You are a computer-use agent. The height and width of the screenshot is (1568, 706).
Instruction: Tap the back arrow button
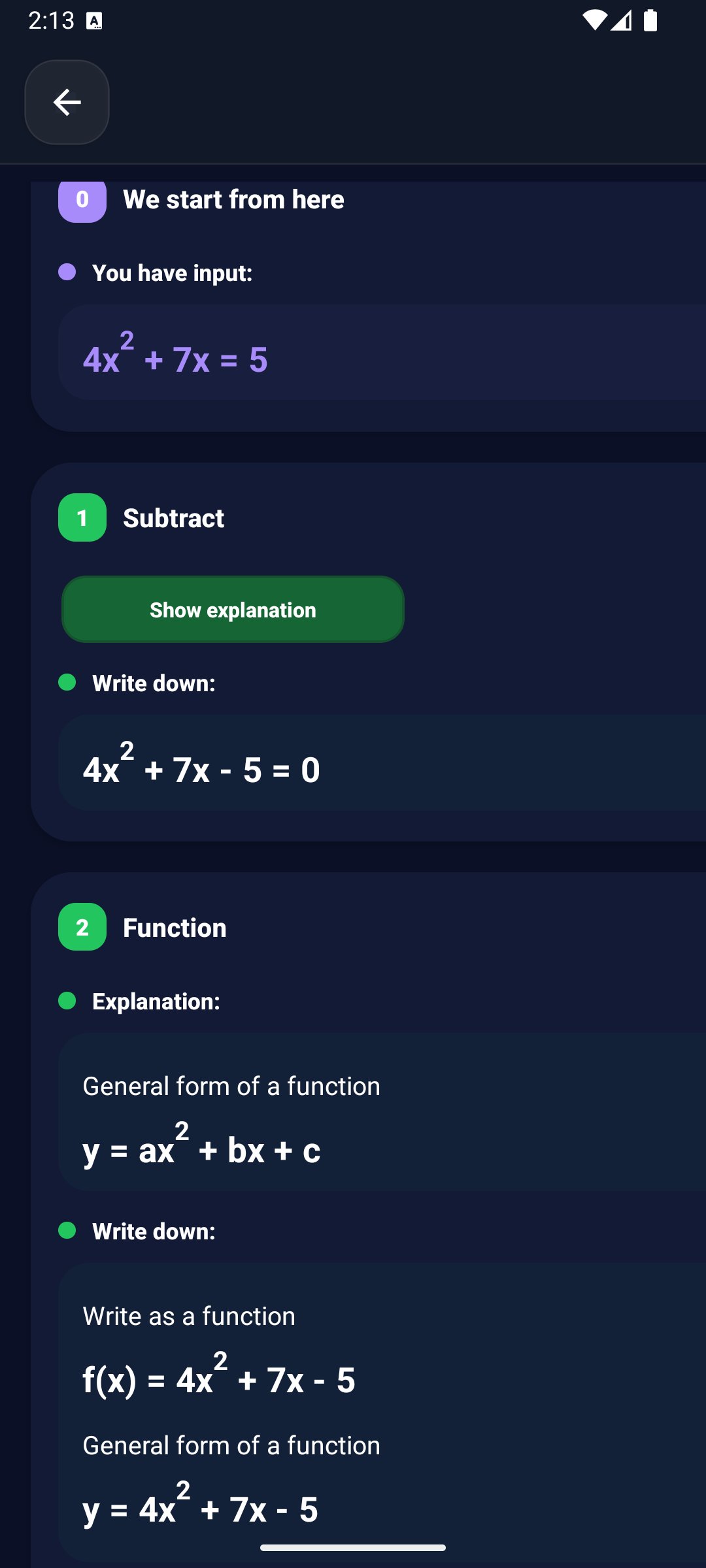coord(67,103)
